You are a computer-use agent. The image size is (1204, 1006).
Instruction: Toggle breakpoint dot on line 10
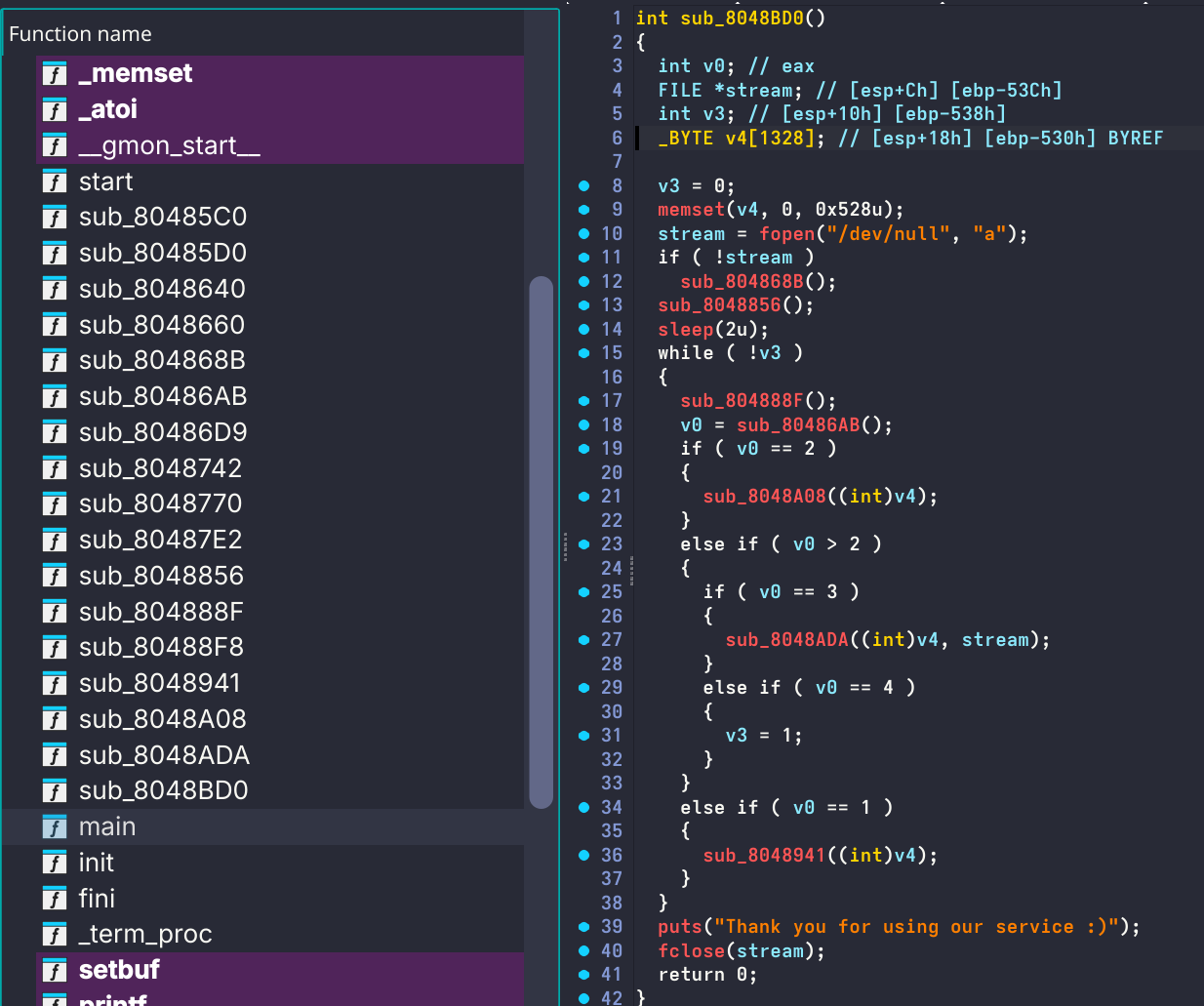click(x=583, y=233)
